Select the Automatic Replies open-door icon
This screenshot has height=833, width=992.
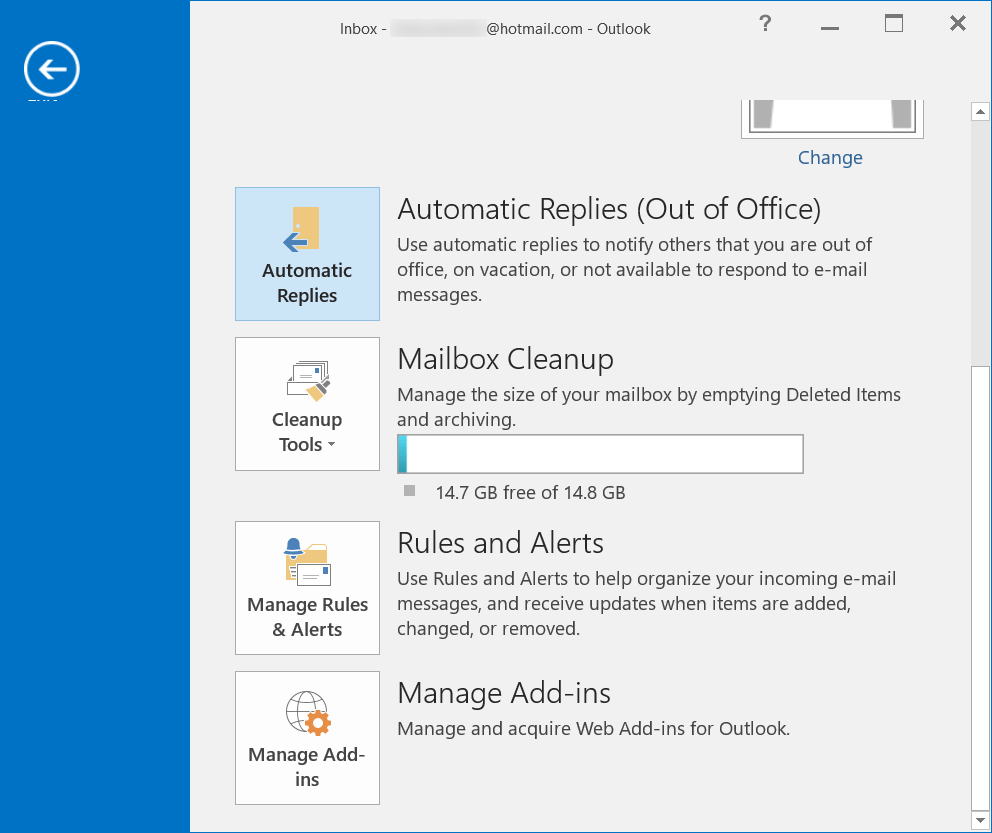coord(303,230)
